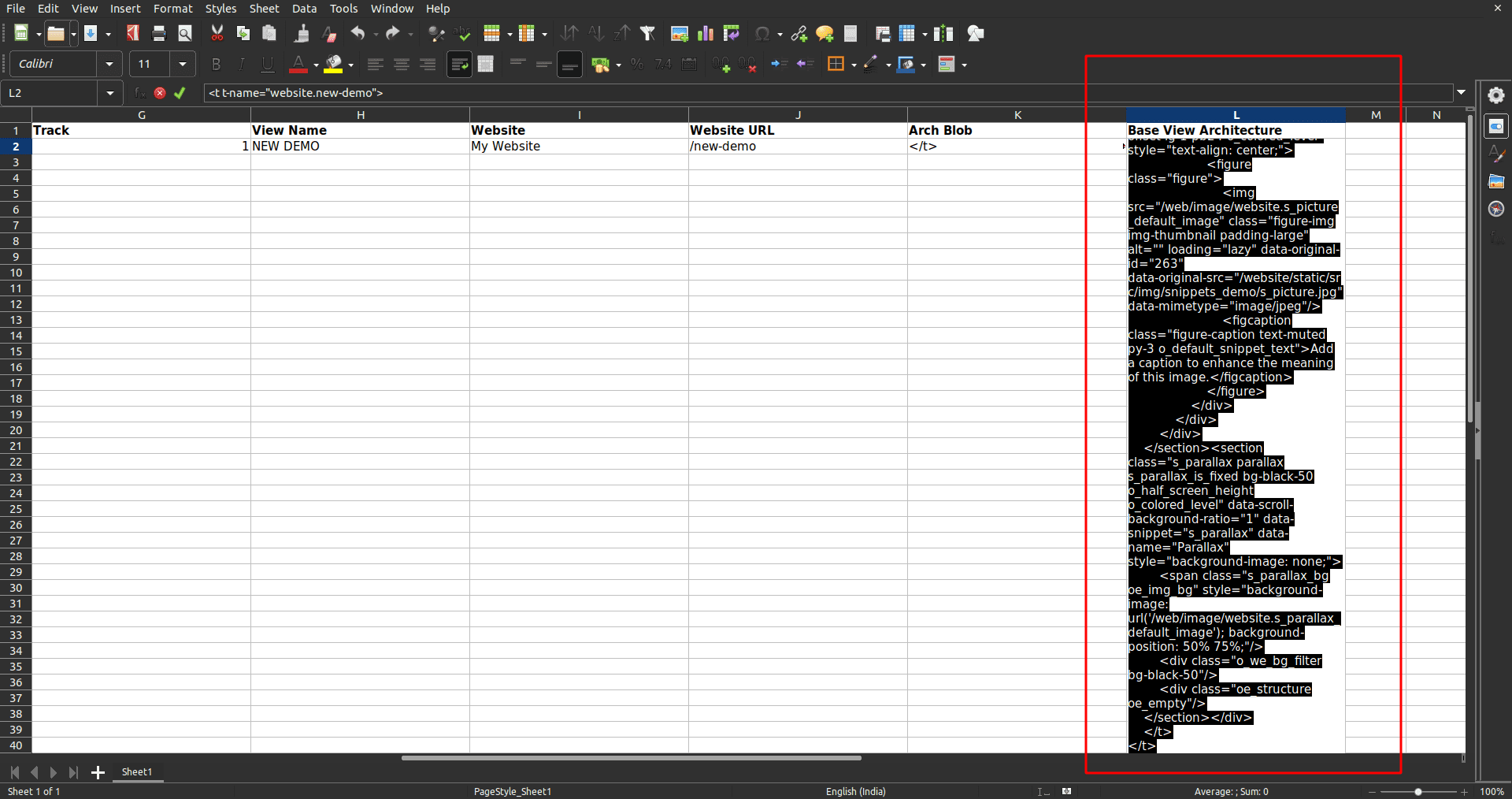Click the Clone Formatting paintbrush icon
Viewport: 1512px width, 799px height.
(x=302, y=33)
